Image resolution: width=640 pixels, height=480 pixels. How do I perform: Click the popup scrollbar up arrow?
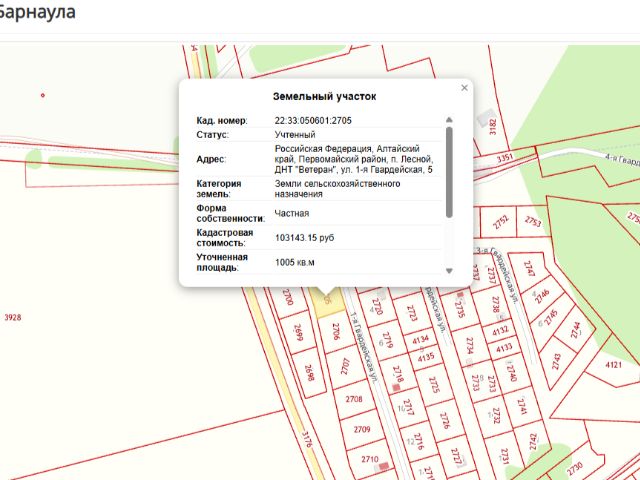(x=449, y=120)
